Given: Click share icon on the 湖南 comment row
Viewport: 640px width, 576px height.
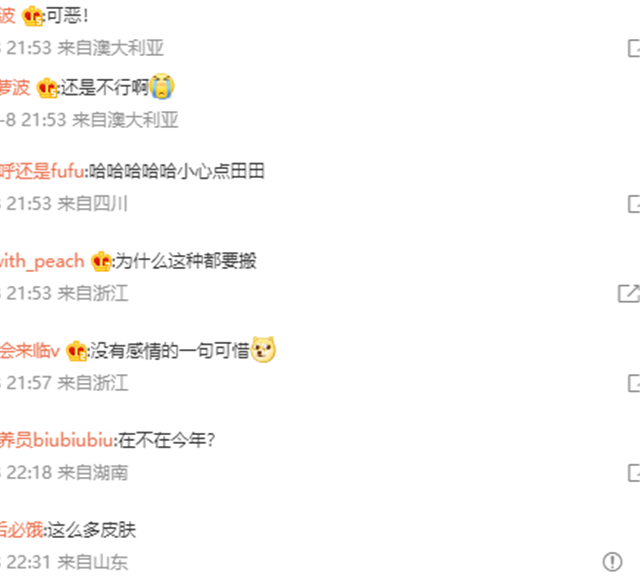Looking at the screenshot, I should pyautogui.click(x=634, y=473).
